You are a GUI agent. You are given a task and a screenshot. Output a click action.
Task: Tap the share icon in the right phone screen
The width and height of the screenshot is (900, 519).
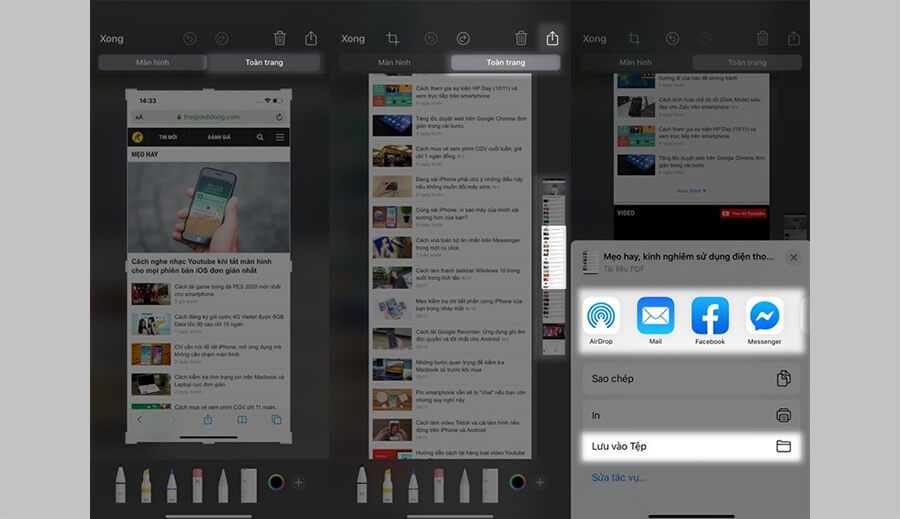coord(794,38)
